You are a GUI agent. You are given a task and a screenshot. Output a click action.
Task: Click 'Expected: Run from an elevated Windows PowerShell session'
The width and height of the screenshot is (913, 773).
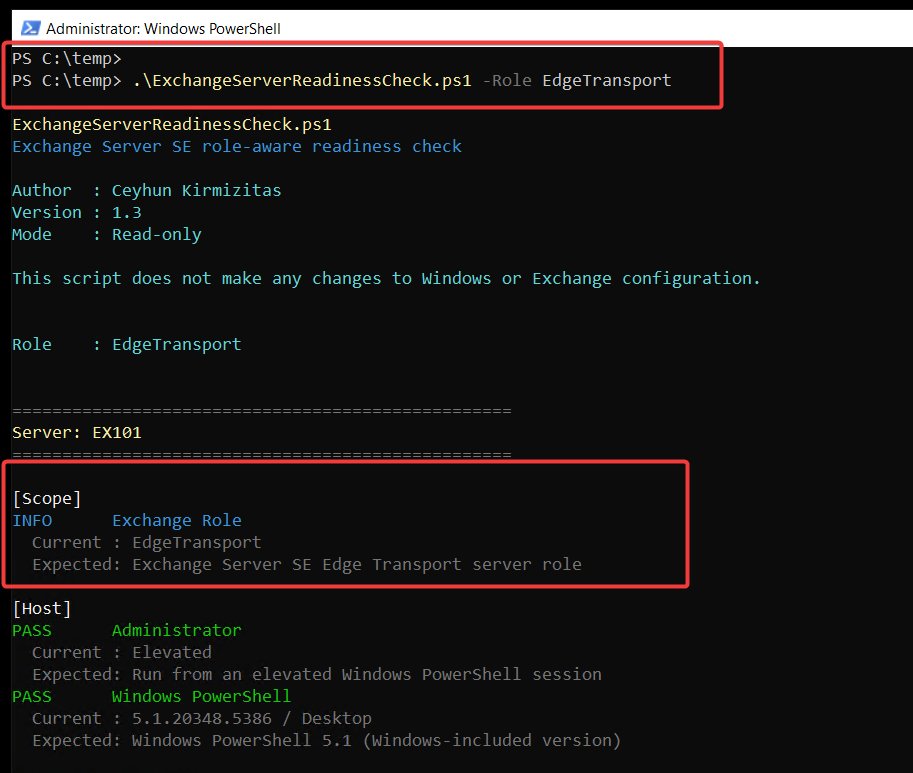(x=317, y=675)
